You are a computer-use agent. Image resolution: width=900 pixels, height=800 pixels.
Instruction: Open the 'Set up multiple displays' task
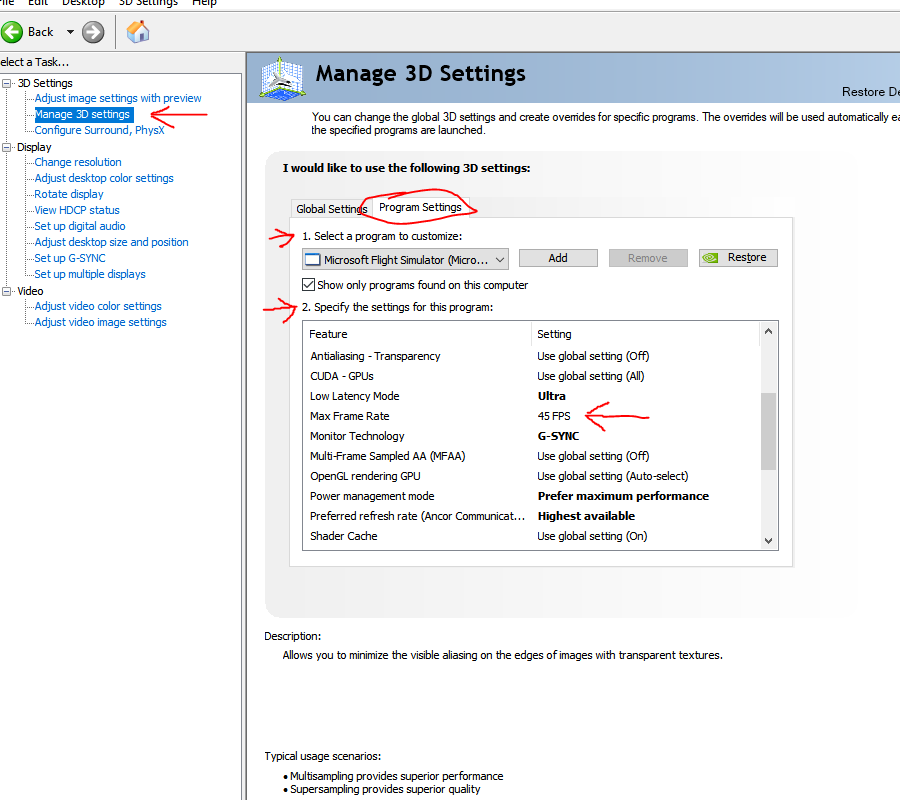tap(90, 275)
